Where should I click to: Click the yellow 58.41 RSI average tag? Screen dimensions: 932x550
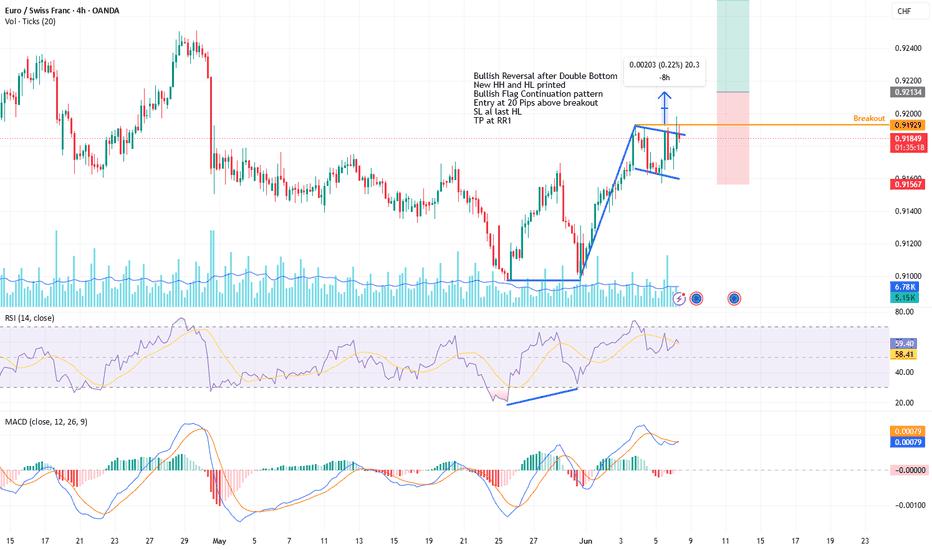coord(904,354)
